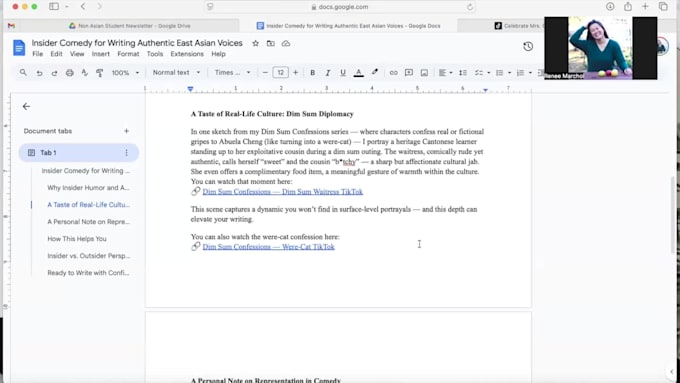
Task: Open the Edit menu
Action: click(x=56, y=54)
